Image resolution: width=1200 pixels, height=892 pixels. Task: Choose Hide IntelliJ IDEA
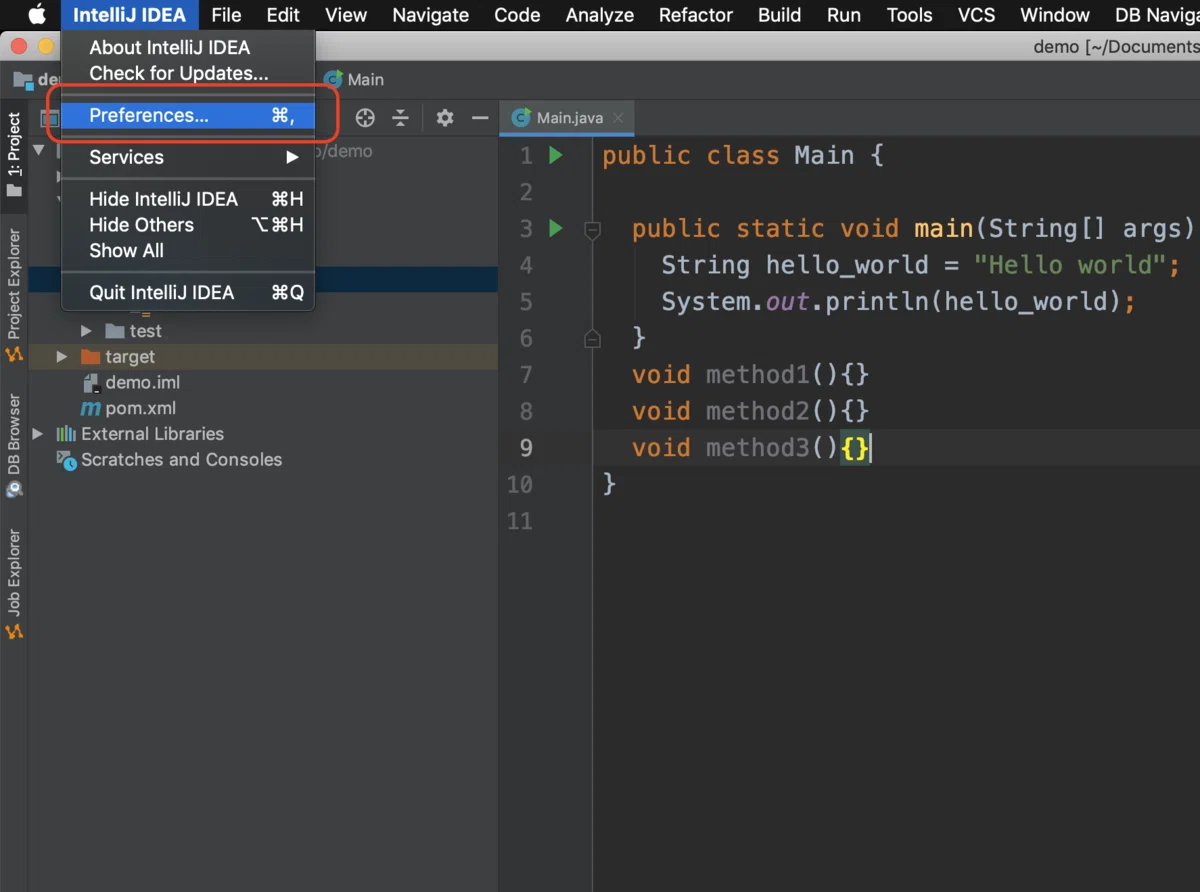(188, 199)
